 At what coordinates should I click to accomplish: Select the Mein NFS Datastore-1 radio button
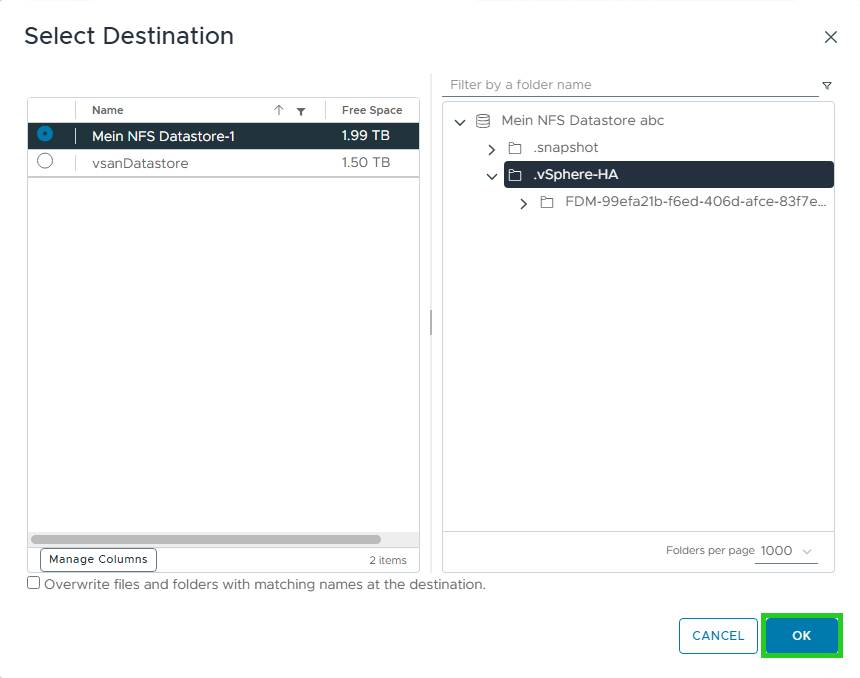(45, 134)
